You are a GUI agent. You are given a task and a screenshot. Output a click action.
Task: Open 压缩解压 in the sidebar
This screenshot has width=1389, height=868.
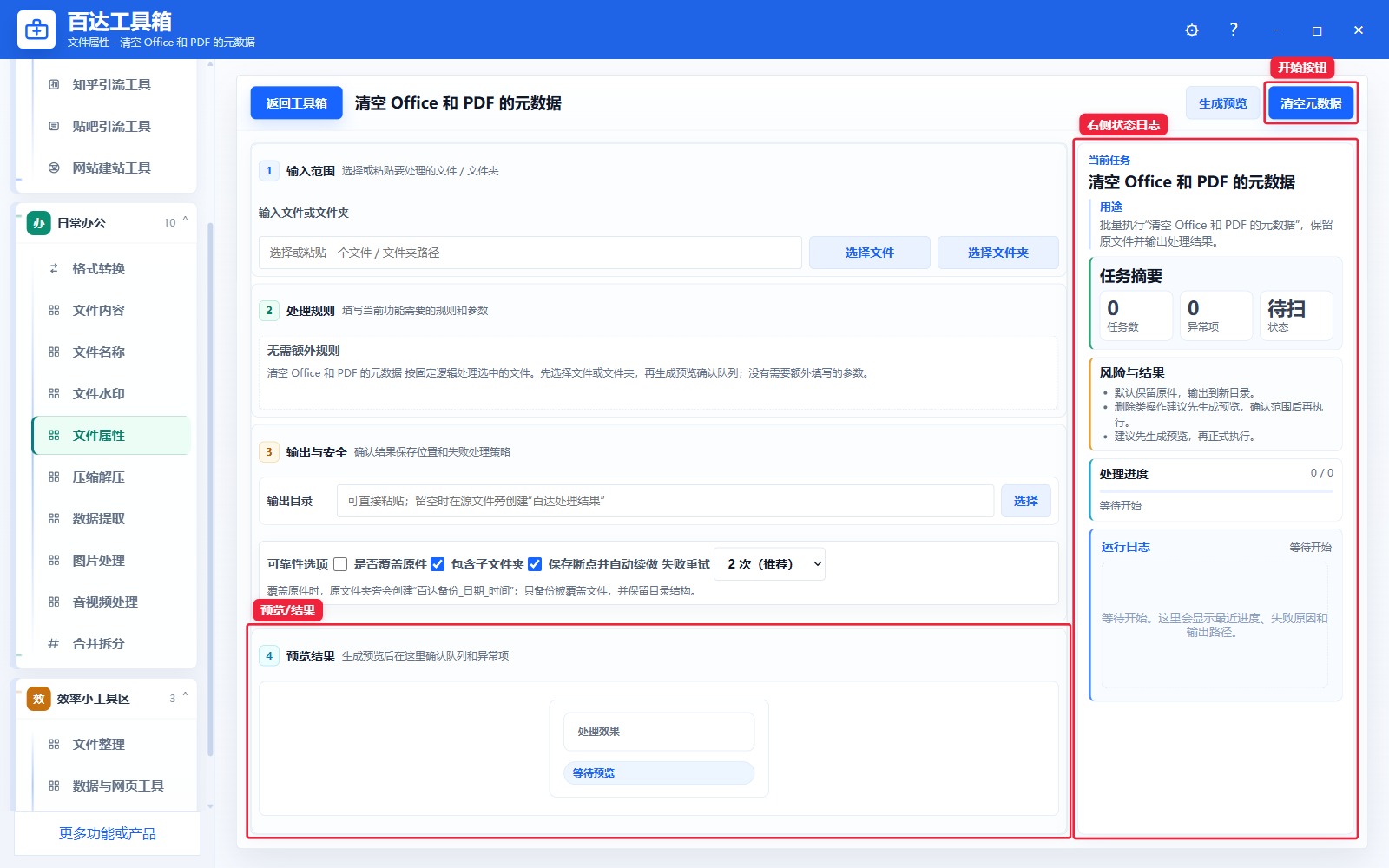pyautogui.click(x=111, y=477)
